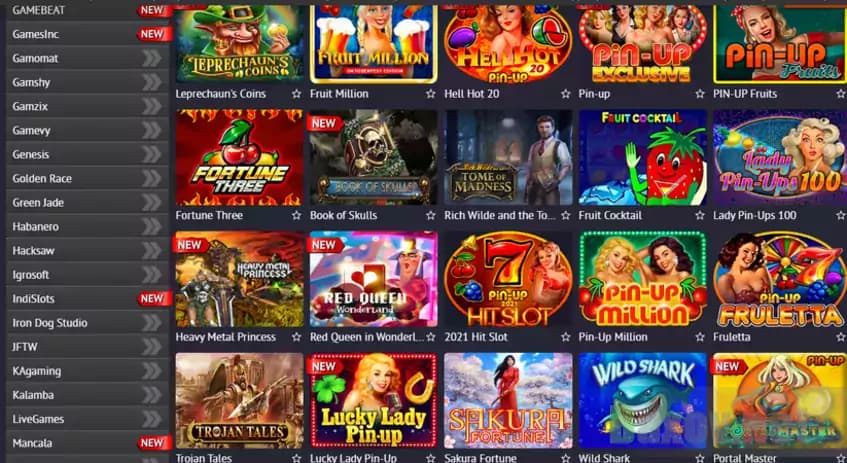Viewport: 847px width, 463px height.
Task: Toggle the favorite star for Fortune Three
Action: pos(297,216)
